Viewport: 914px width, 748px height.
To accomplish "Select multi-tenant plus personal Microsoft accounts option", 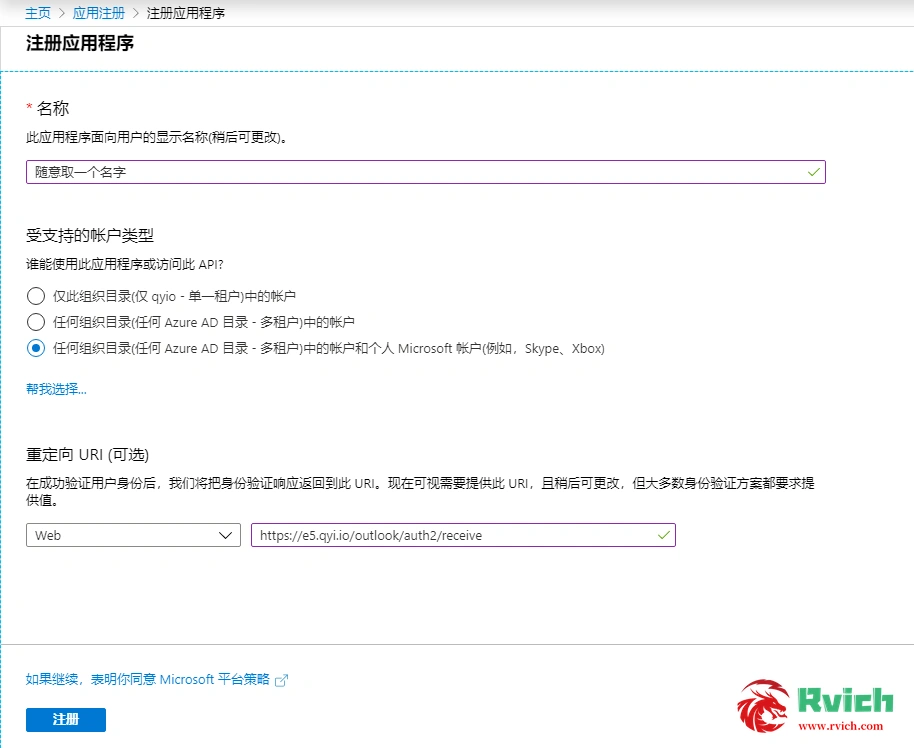I will [x=36, y=349].
